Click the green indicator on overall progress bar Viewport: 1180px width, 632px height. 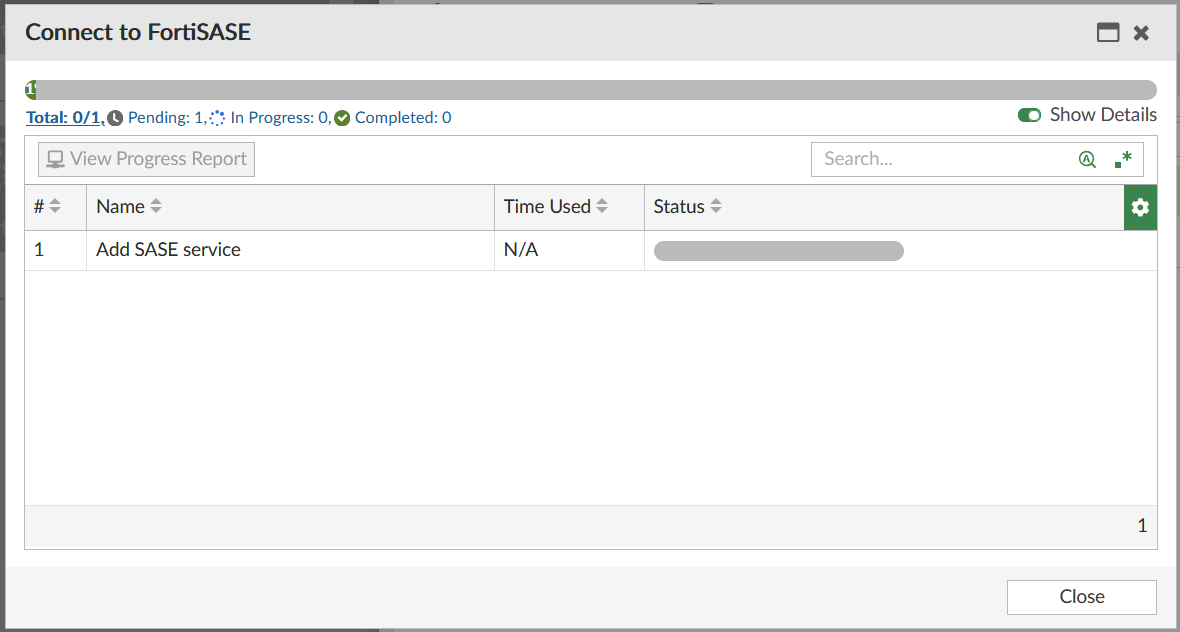[28, 88]
